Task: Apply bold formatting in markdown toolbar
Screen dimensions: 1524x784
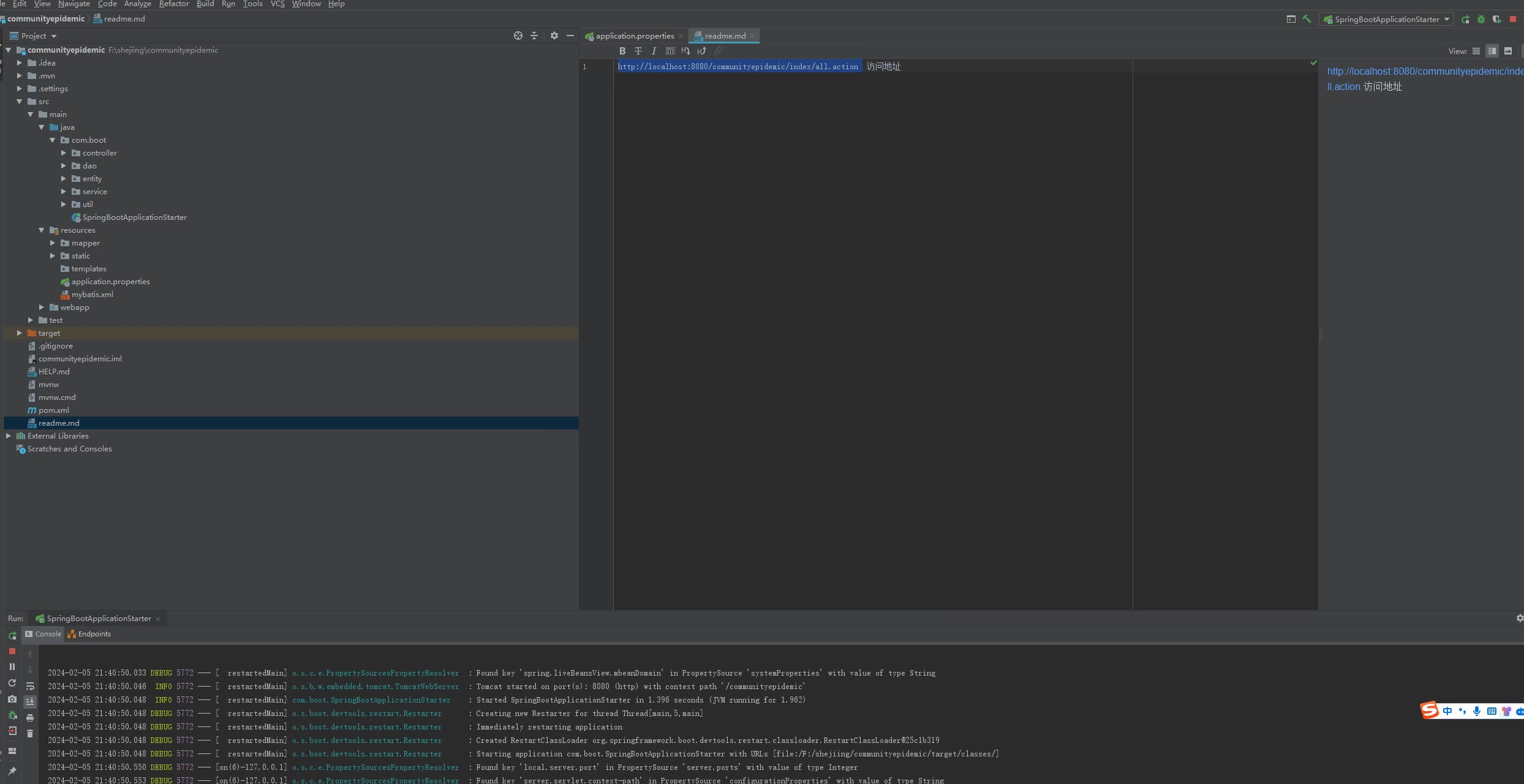Action: tap(622, 51)
